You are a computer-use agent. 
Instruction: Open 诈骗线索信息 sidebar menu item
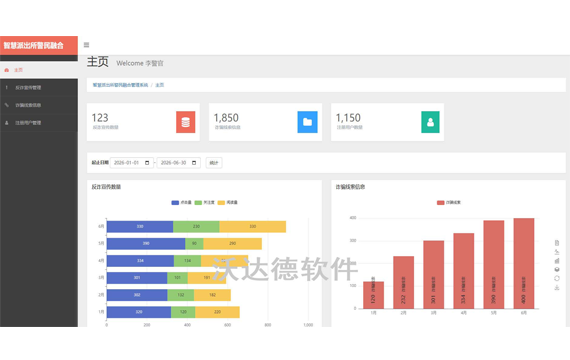click(39, 105)
